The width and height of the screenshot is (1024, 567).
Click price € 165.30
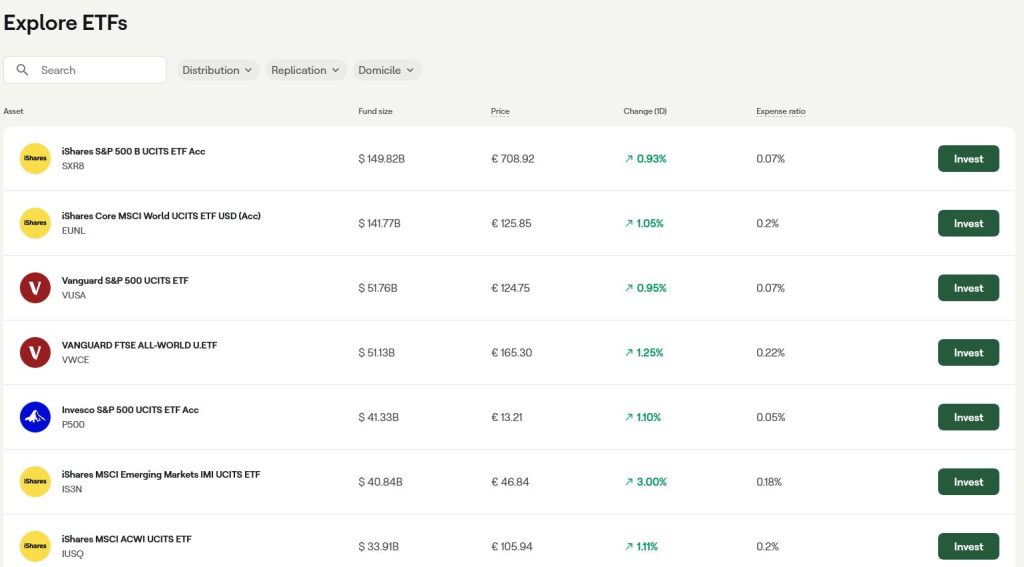(x=511, y=353)
